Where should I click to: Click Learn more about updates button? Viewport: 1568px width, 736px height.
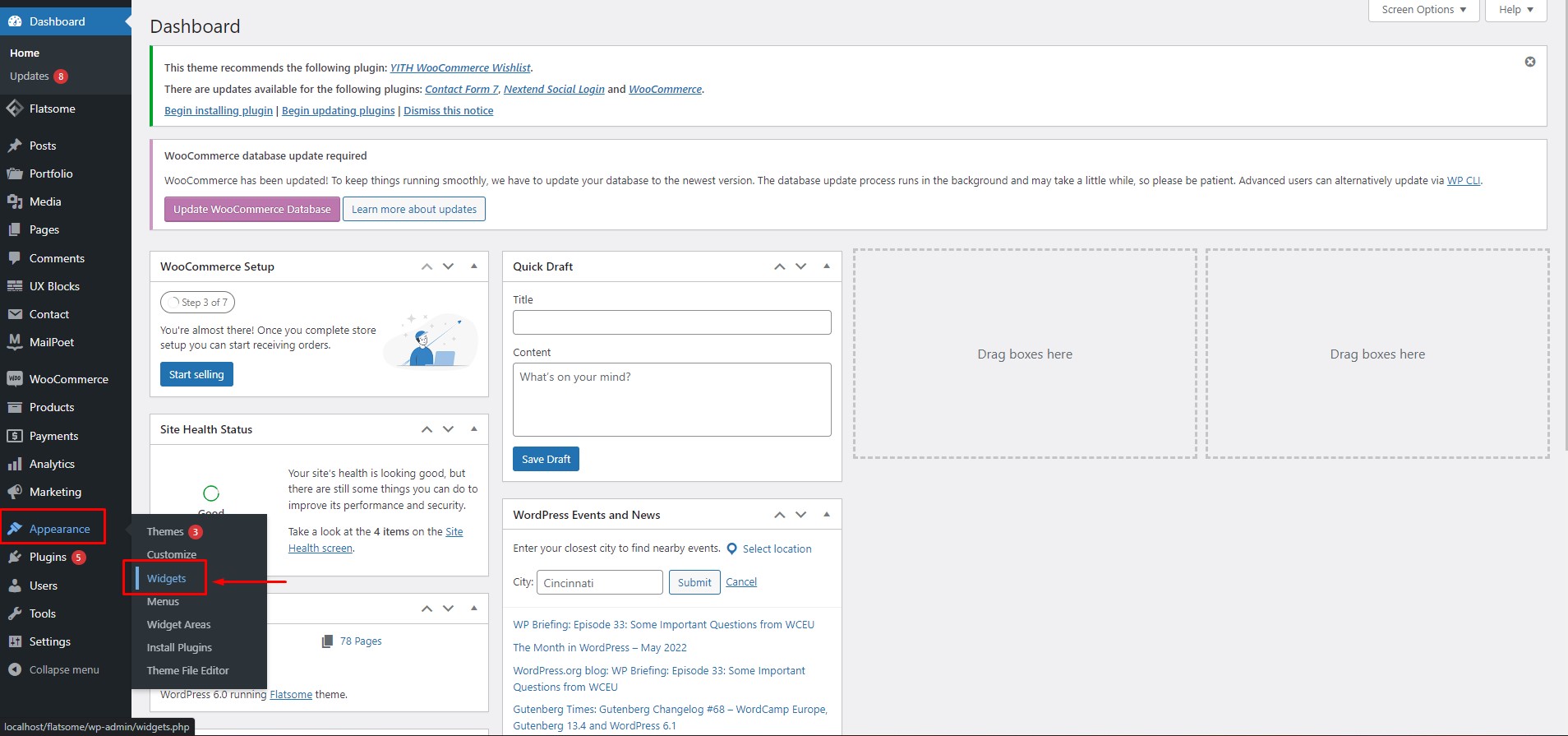(x=414, y=209)
